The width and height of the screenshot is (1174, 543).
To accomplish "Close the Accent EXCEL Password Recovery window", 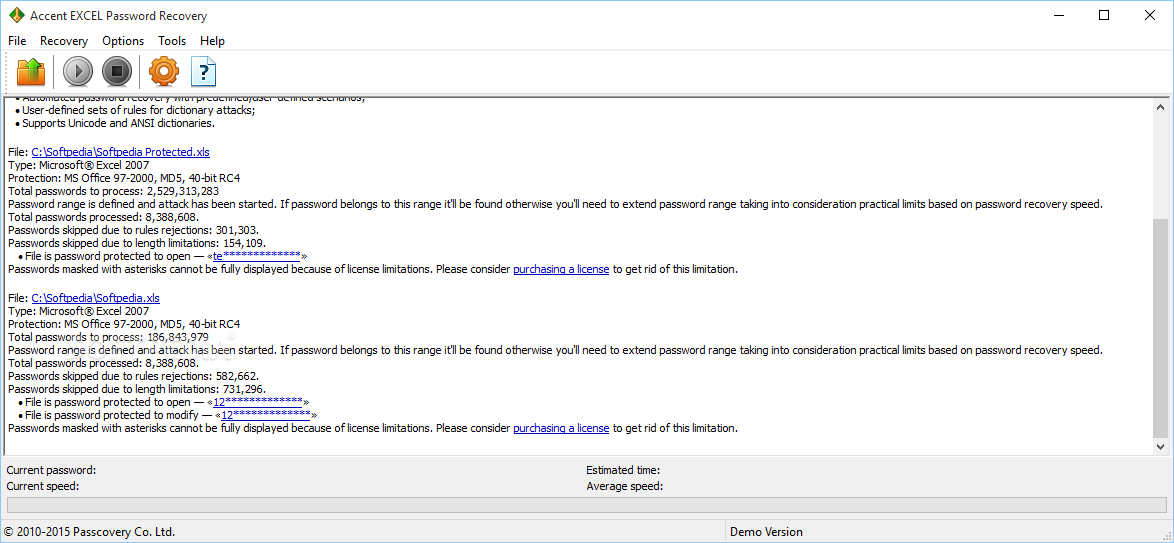I will point(1150,16).
